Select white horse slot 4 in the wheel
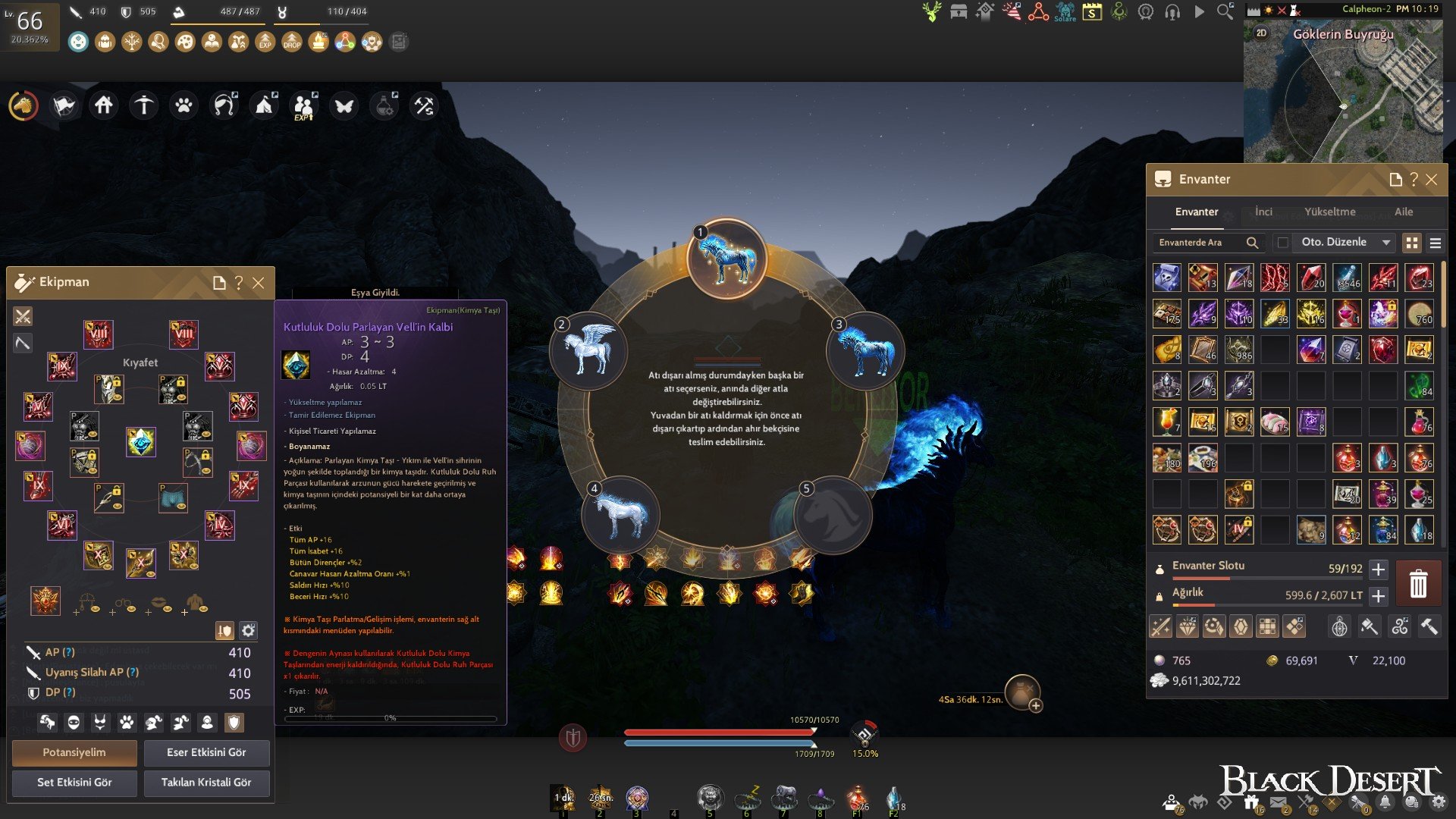 [621, 515]
